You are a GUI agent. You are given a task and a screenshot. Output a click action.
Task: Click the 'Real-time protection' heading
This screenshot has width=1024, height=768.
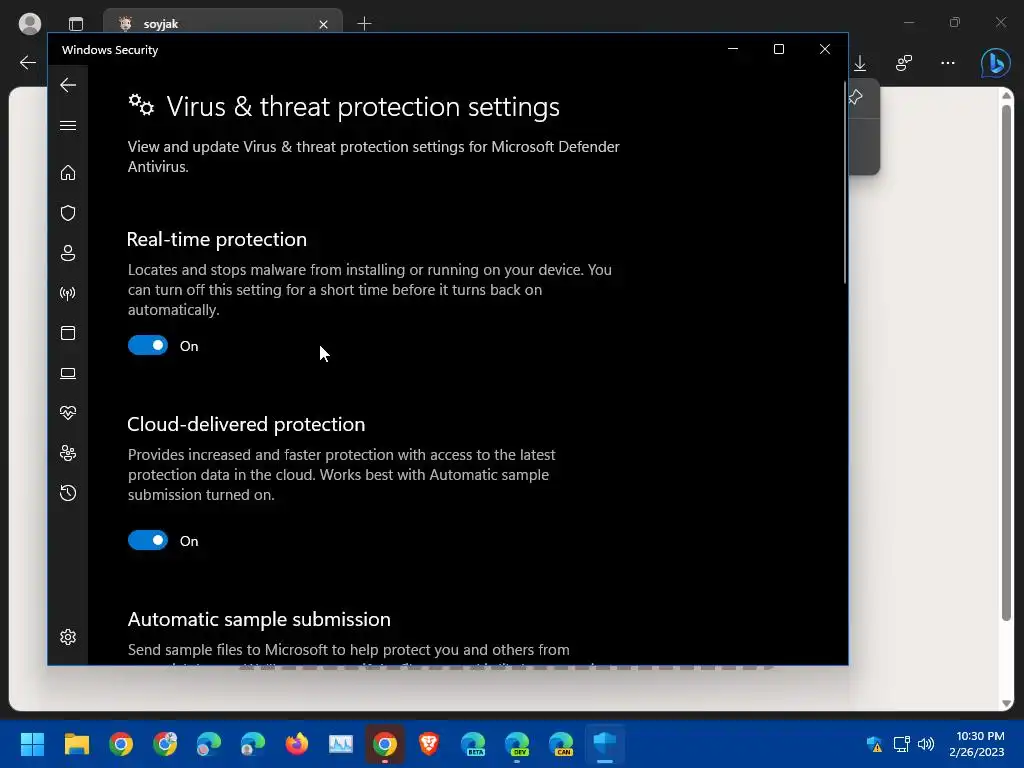click(x=217, y=240)
